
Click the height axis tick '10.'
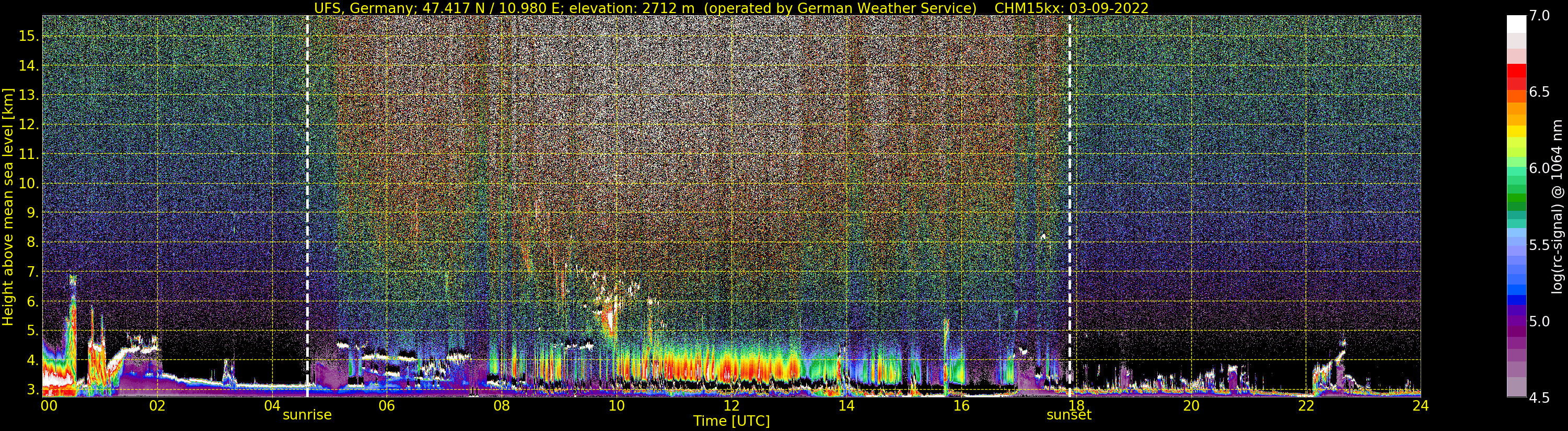click(29, 184)
